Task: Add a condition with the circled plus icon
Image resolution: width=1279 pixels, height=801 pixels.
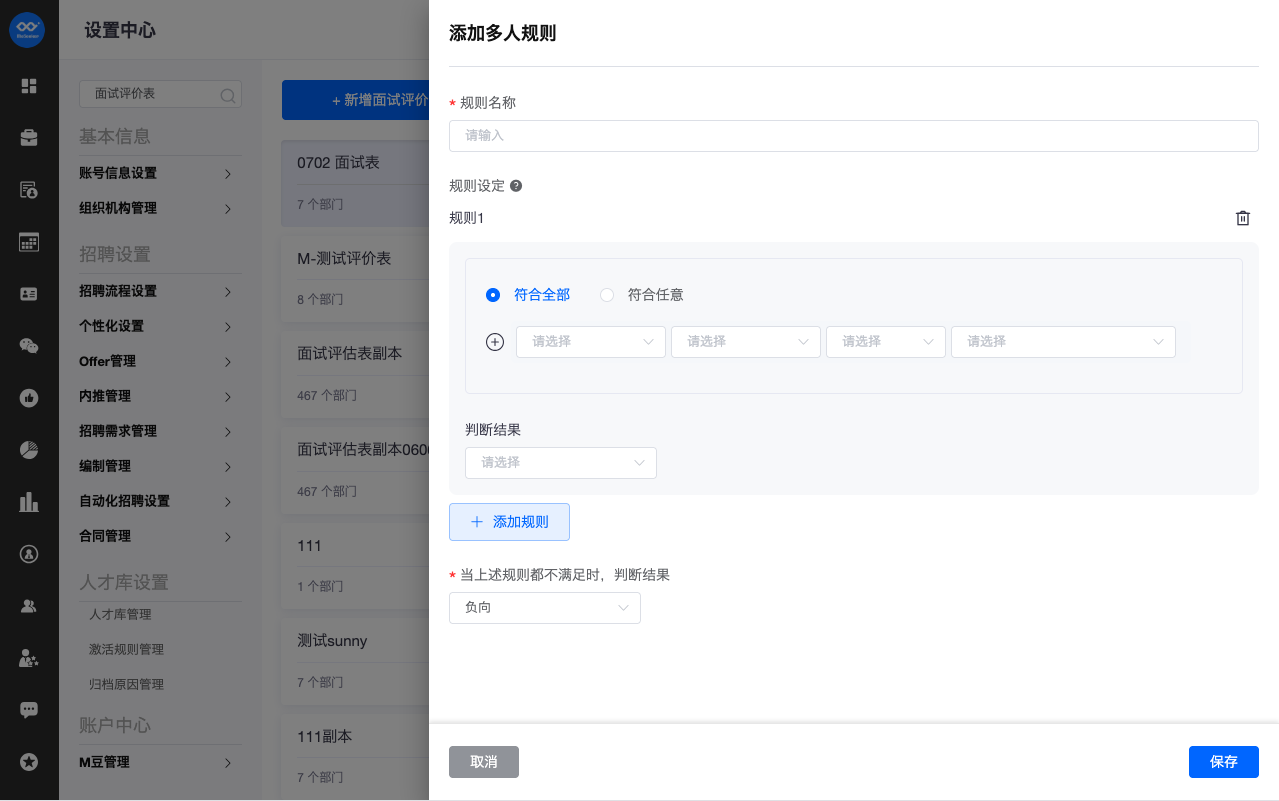Action: pos(494,342)
